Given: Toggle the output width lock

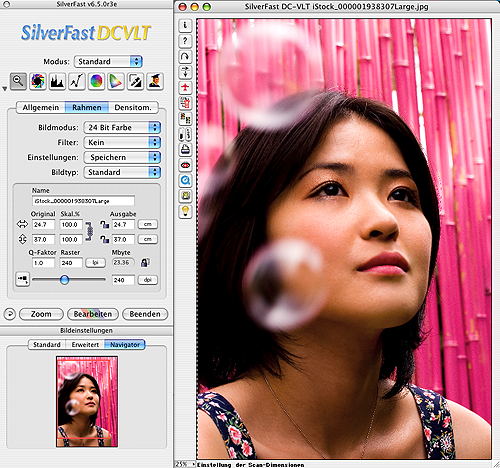Looking at the screenshot, I should point(105,224).
